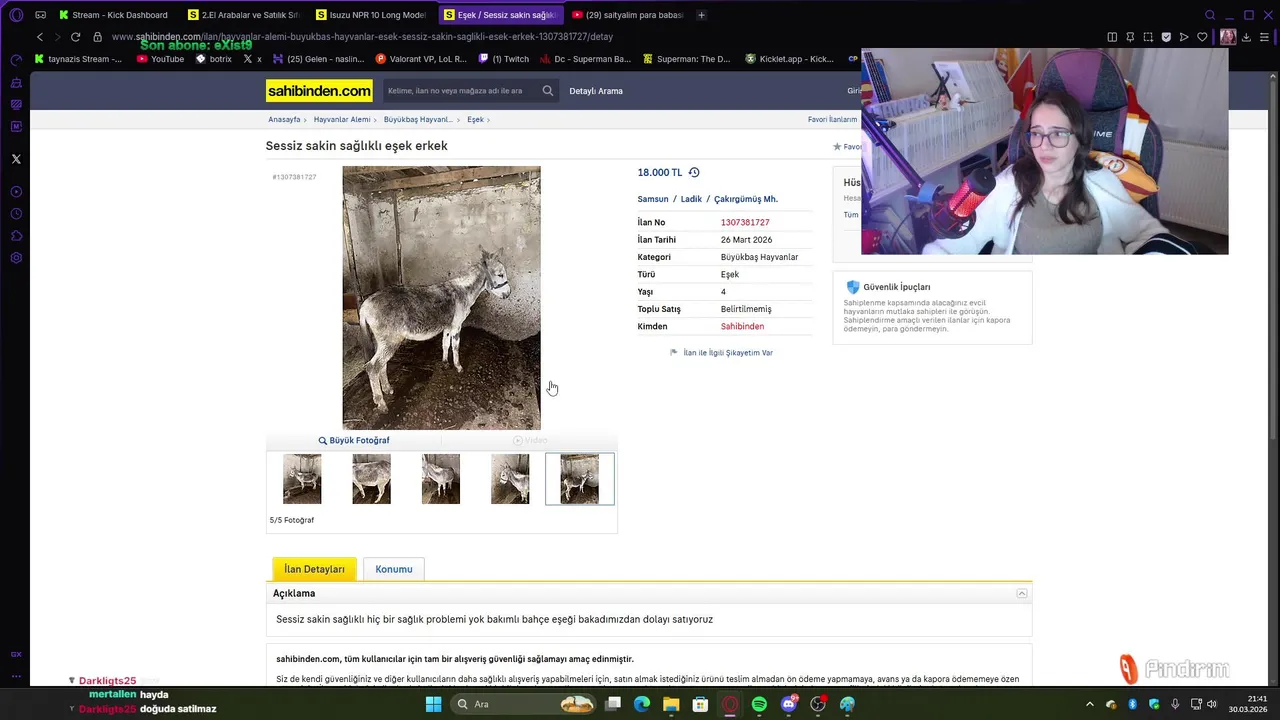Open the tab search magnifier icon
Screen dimensions: 1280x720
pyautogui.click(x=1210, y=15)
